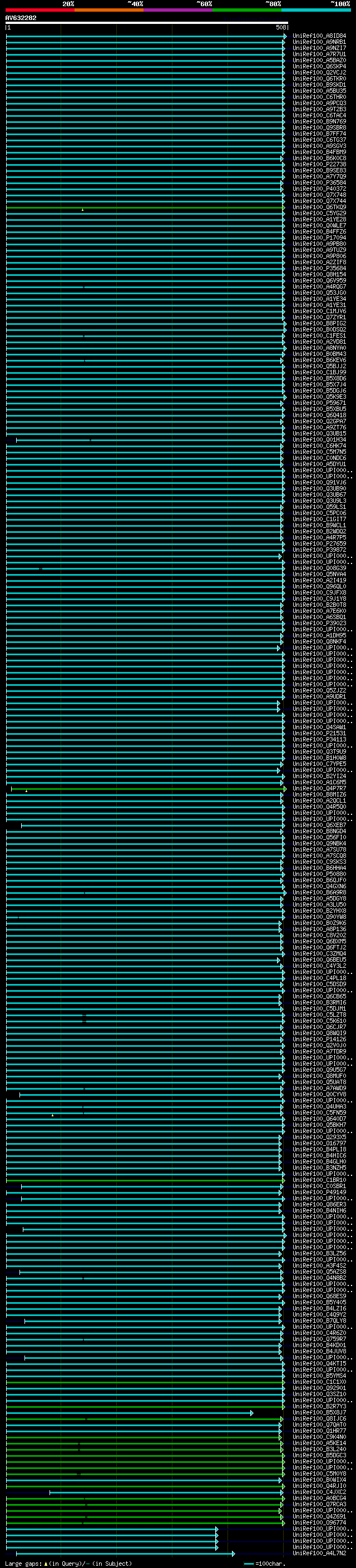
Task: Open hit UniRef100_Q6TKQ9
Action: (319, 207)
